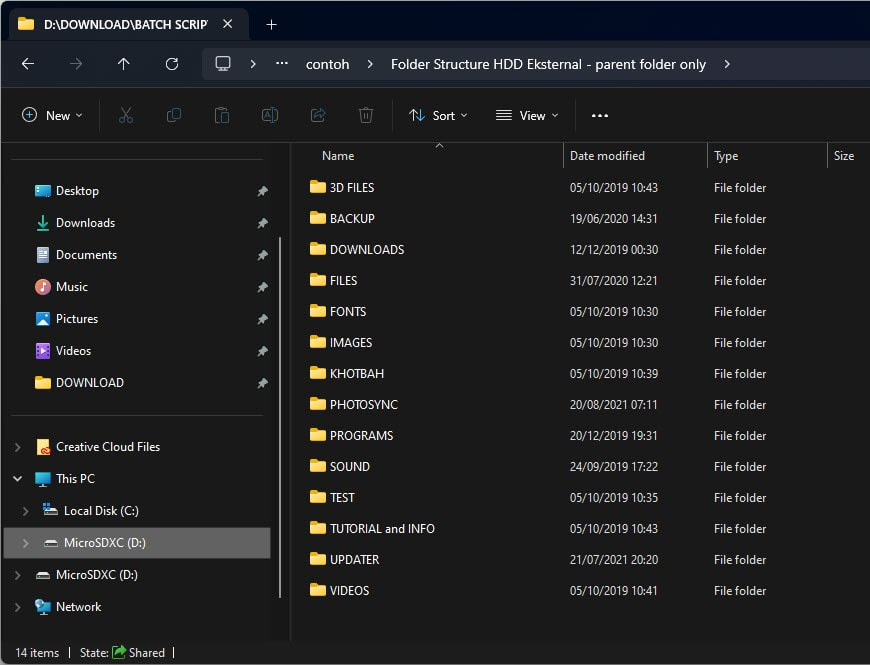The height and width of the screenshot is (665, 870).
Task: Click the Cut scissors icon
Action: 126,115
